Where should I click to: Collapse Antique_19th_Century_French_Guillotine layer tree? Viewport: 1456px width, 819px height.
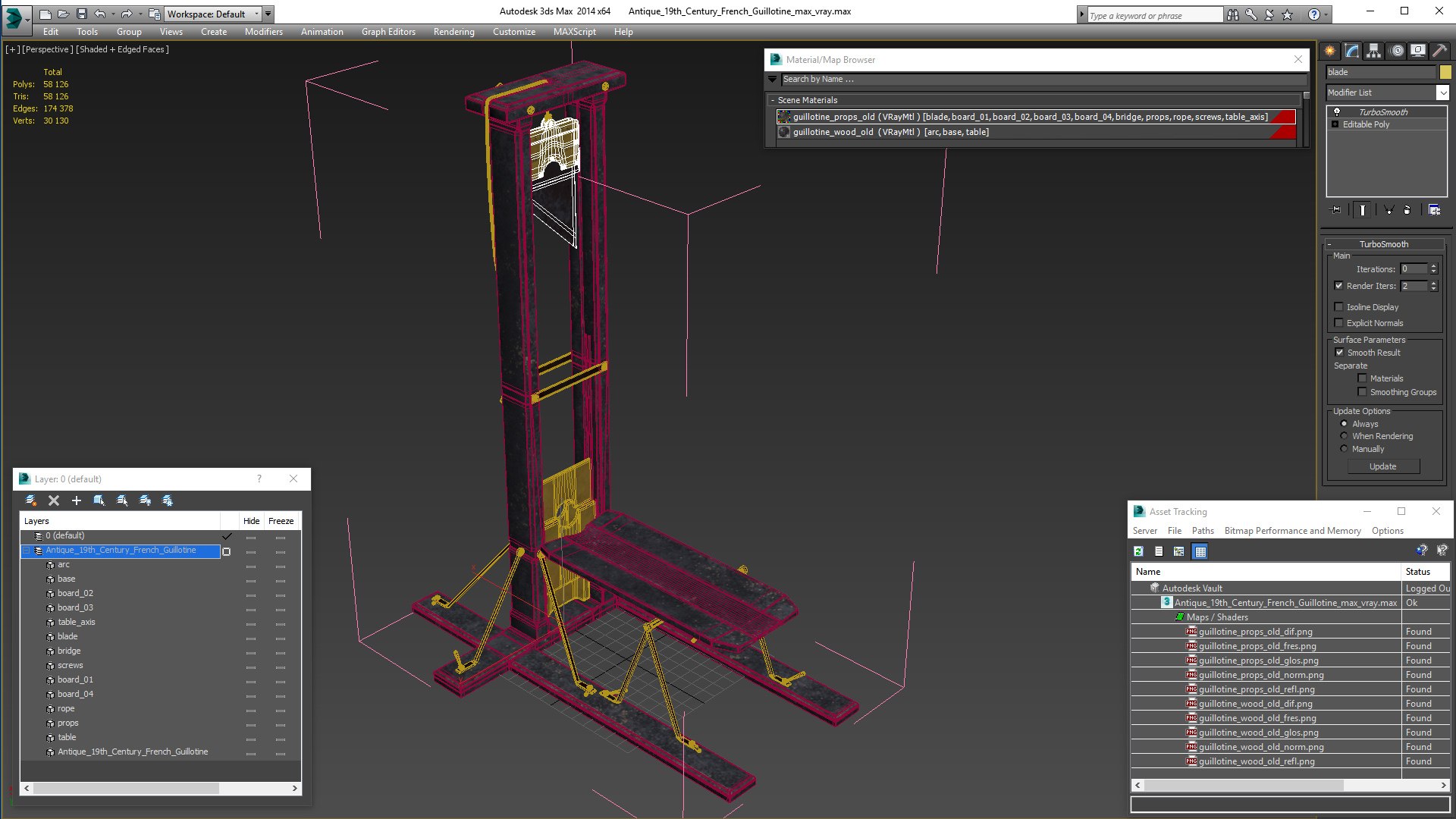click(26, 551)
